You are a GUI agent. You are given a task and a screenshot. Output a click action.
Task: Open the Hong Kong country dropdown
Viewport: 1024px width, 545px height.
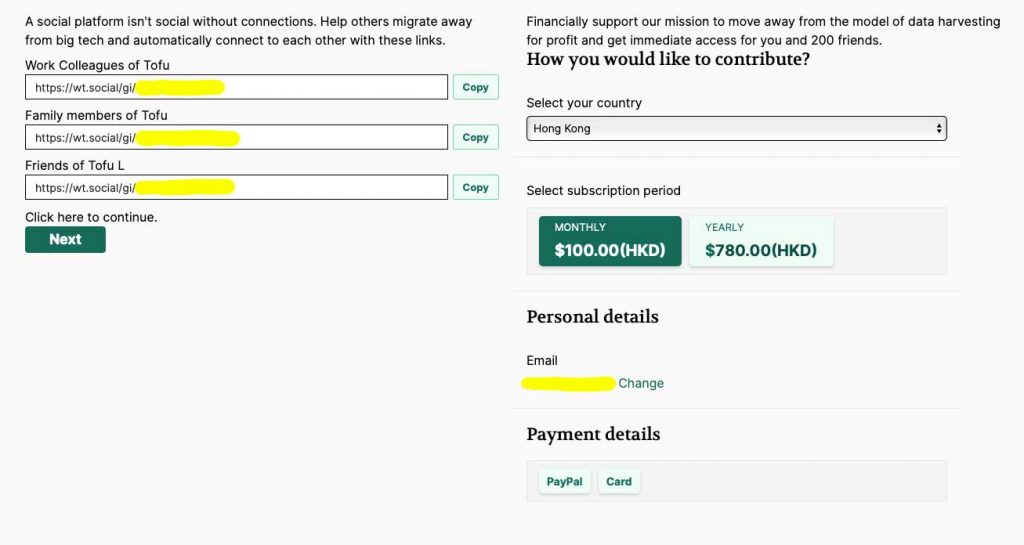coord(736,128)
